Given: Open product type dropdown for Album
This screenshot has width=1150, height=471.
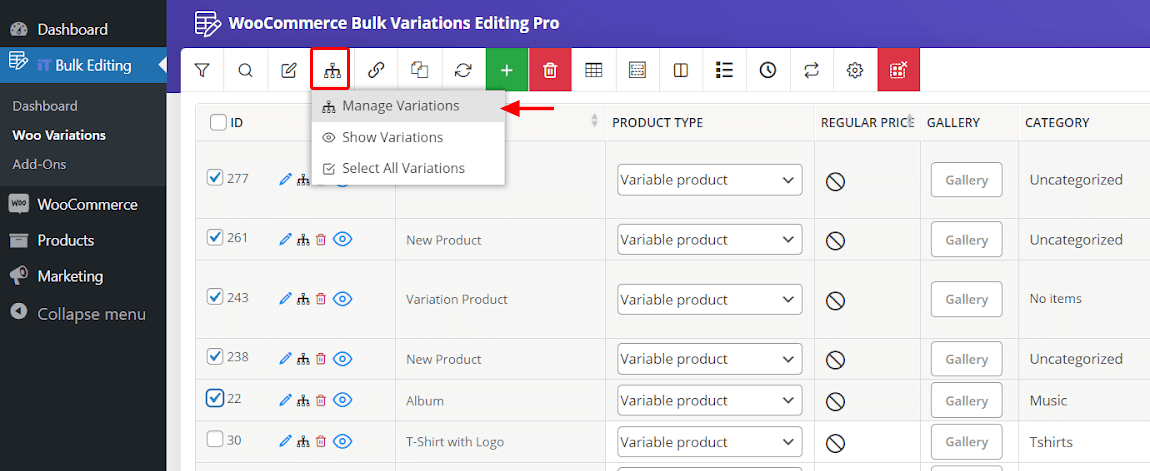Looking at the screenshot, I should (x=709, y=401).
